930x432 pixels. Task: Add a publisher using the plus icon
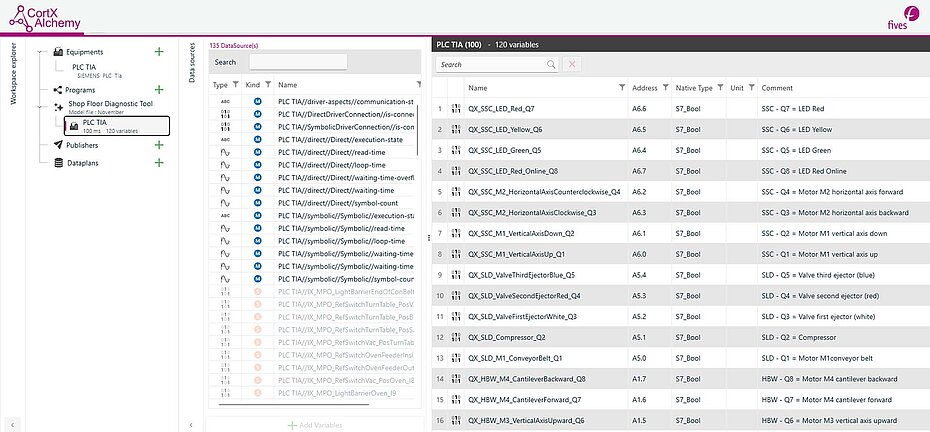coord(158,145)
